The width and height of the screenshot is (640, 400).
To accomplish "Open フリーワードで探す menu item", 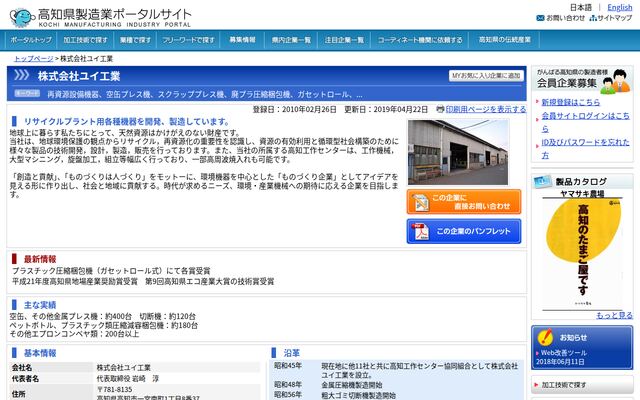I will pyautogui.click(x=188, y=40).
